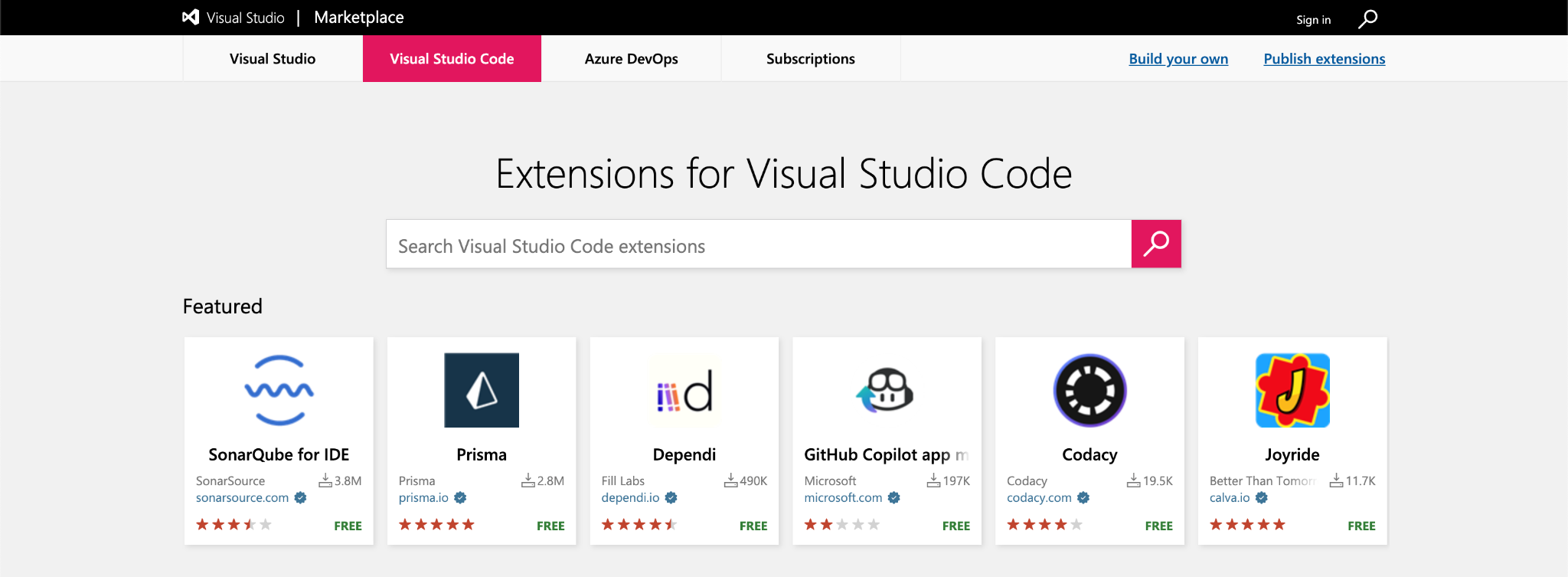Go to the Visual Studio Code tab
This screenshot has width=1568, height=577.
(452, 59)
